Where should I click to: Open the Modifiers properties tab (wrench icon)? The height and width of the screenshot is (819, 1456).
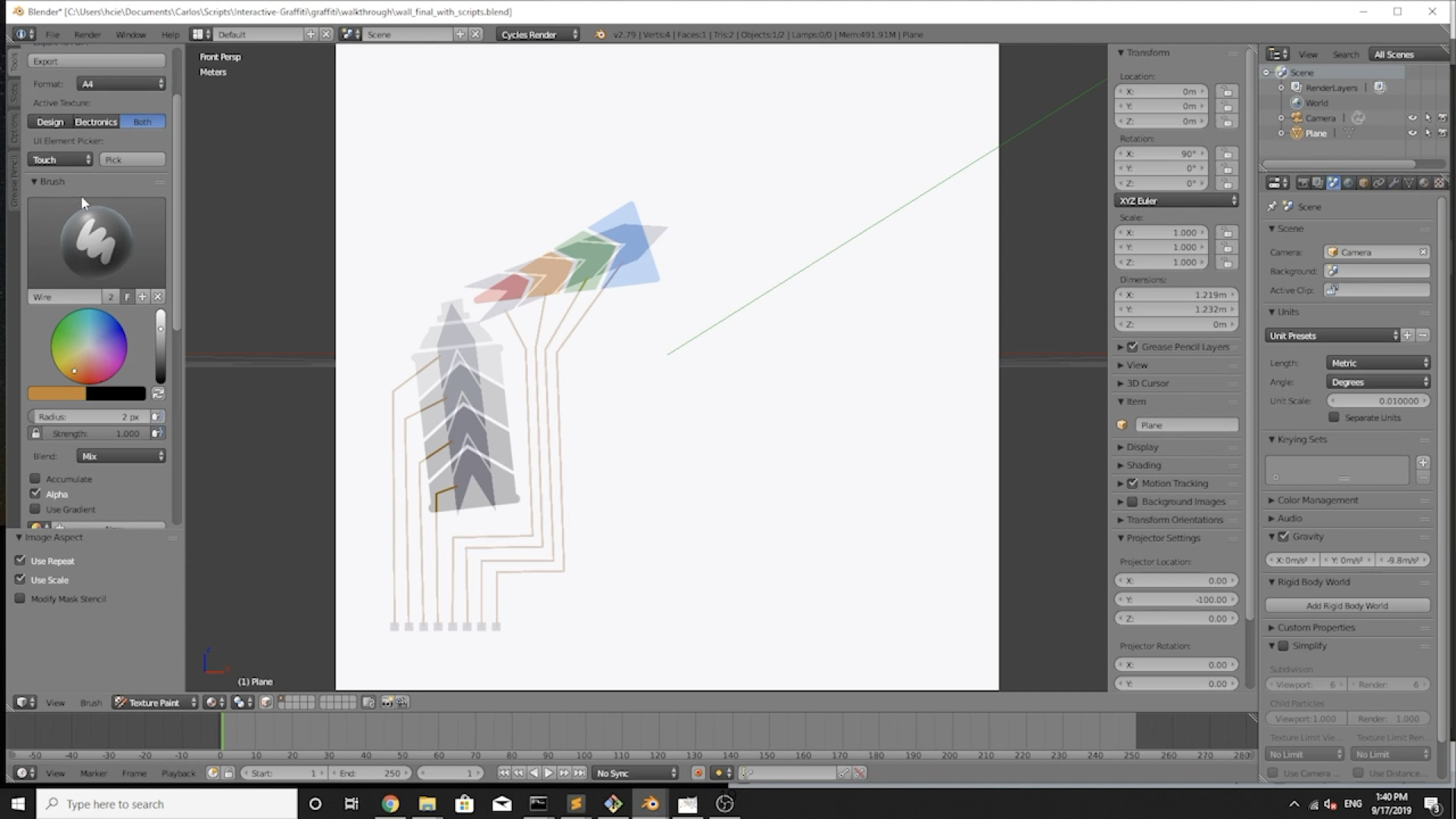1394,183
